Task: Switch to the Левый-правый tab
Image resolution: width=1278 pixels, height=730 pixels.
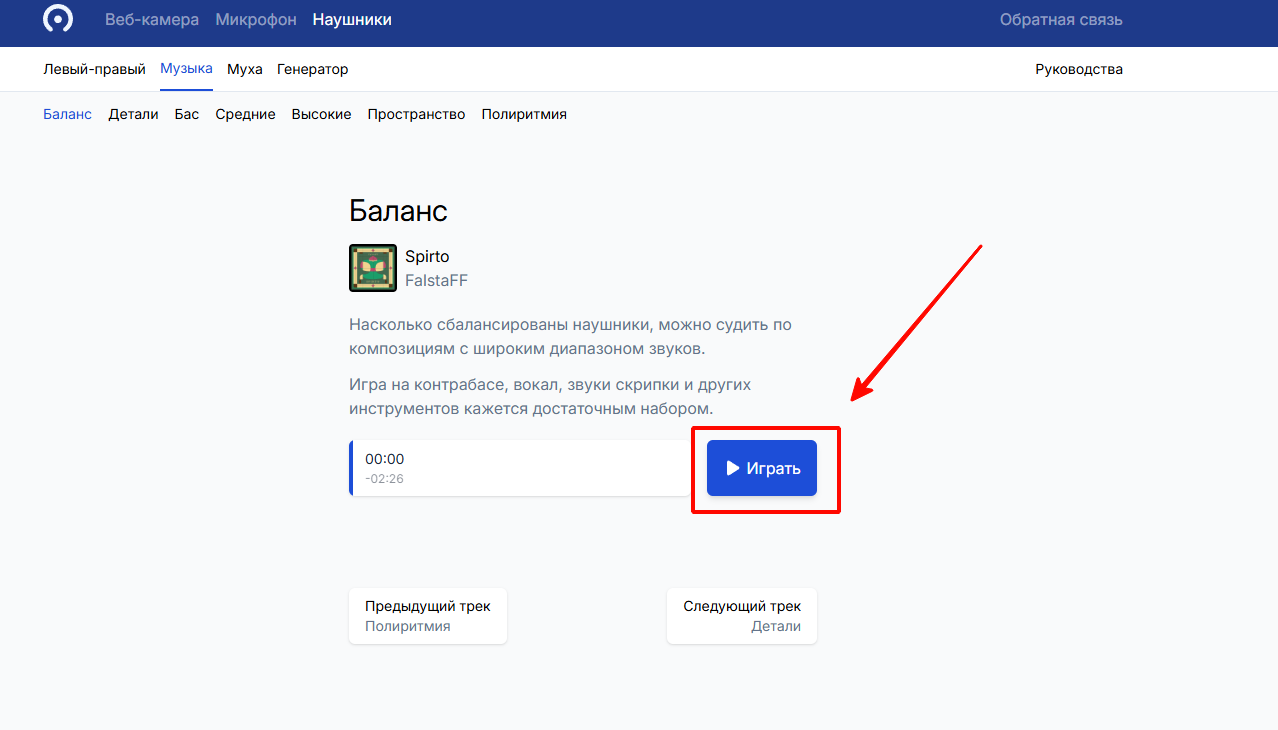Action: (x=94, y=69)
